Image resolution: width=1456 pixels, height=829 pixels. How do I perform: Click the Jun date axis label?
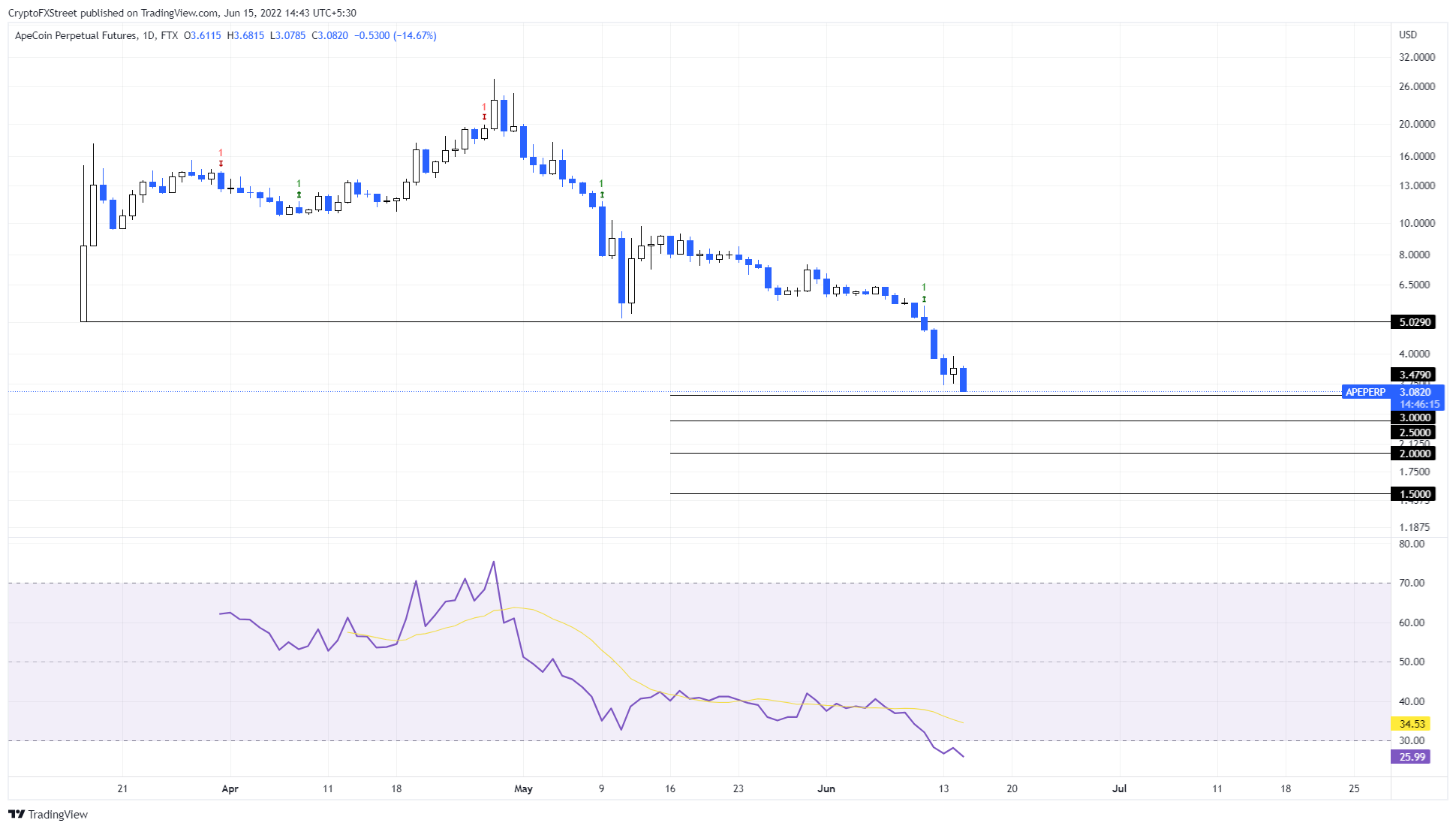pos(826,788)
